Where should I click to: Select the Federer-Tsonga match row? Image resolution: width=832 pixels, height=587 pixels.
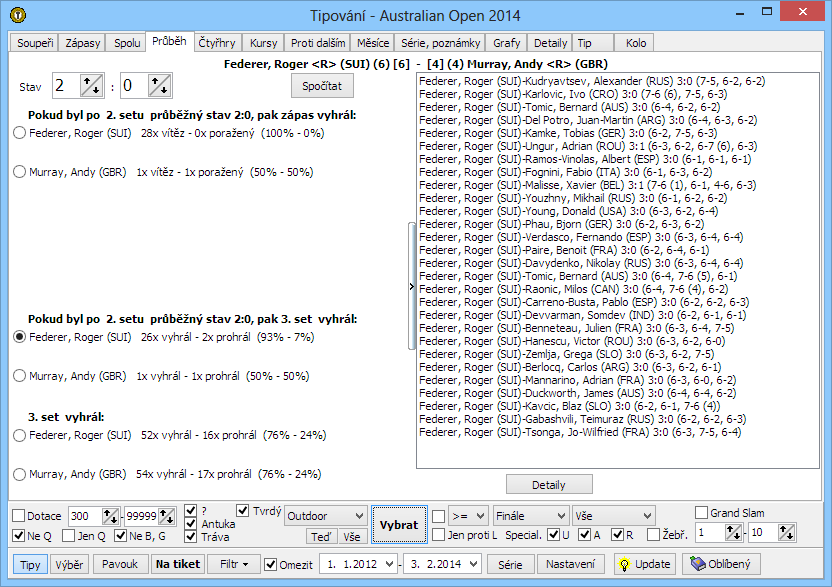tap(580, 432)
